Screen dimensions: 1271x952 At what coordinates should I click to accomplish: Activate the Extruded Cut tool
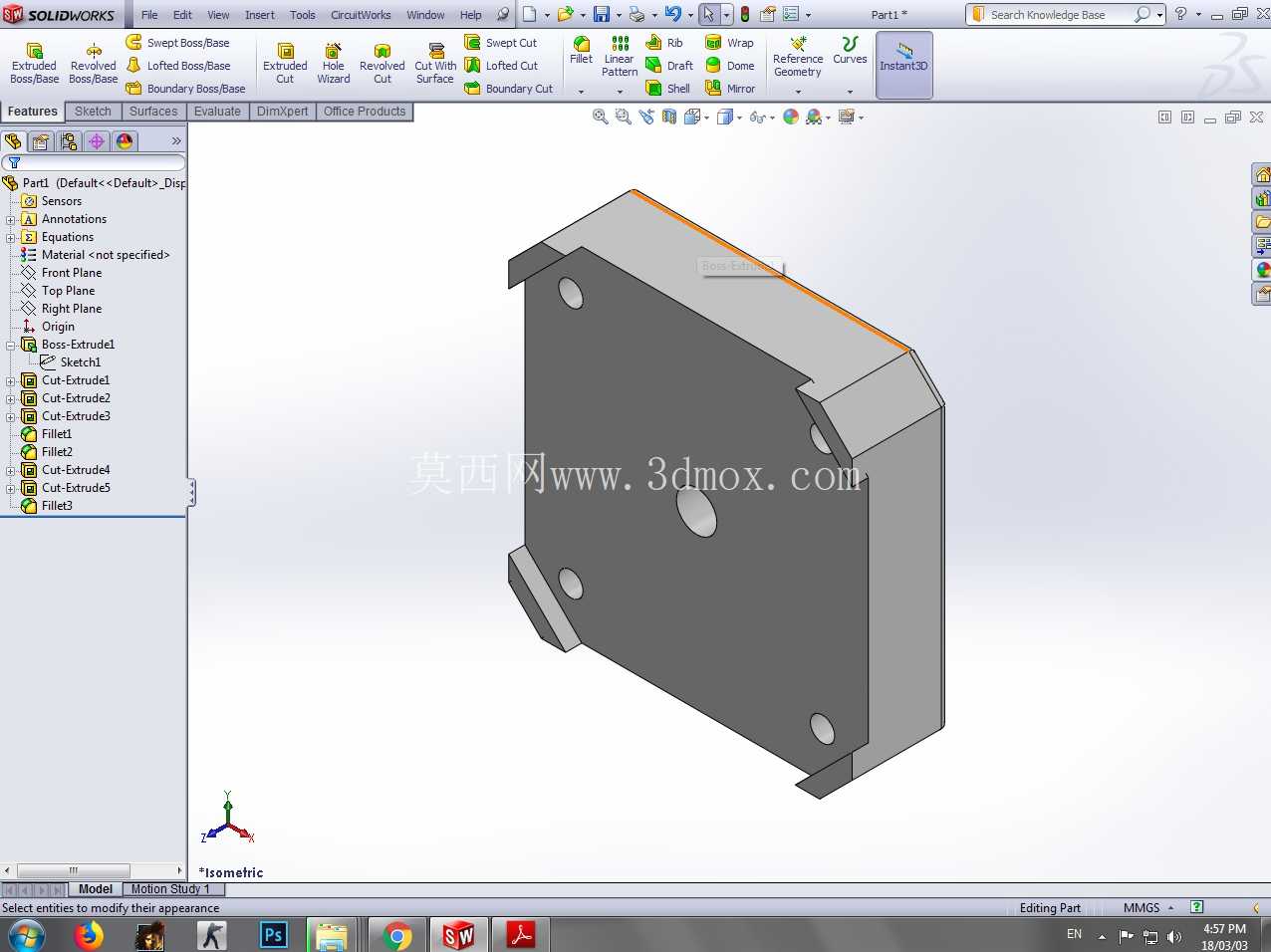(x=285, y=64)
